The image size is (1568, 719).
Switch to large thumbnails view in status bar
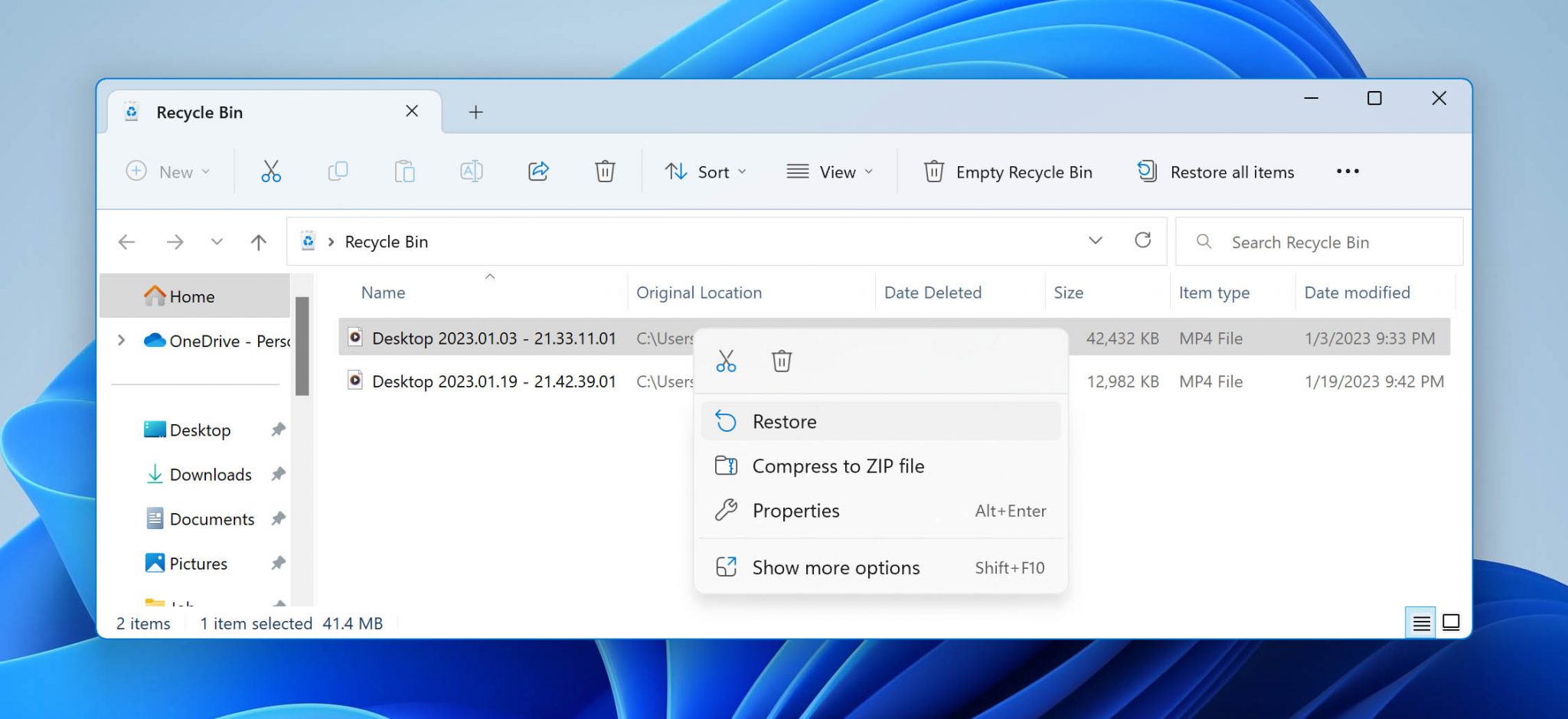[x=1451, y=623]
